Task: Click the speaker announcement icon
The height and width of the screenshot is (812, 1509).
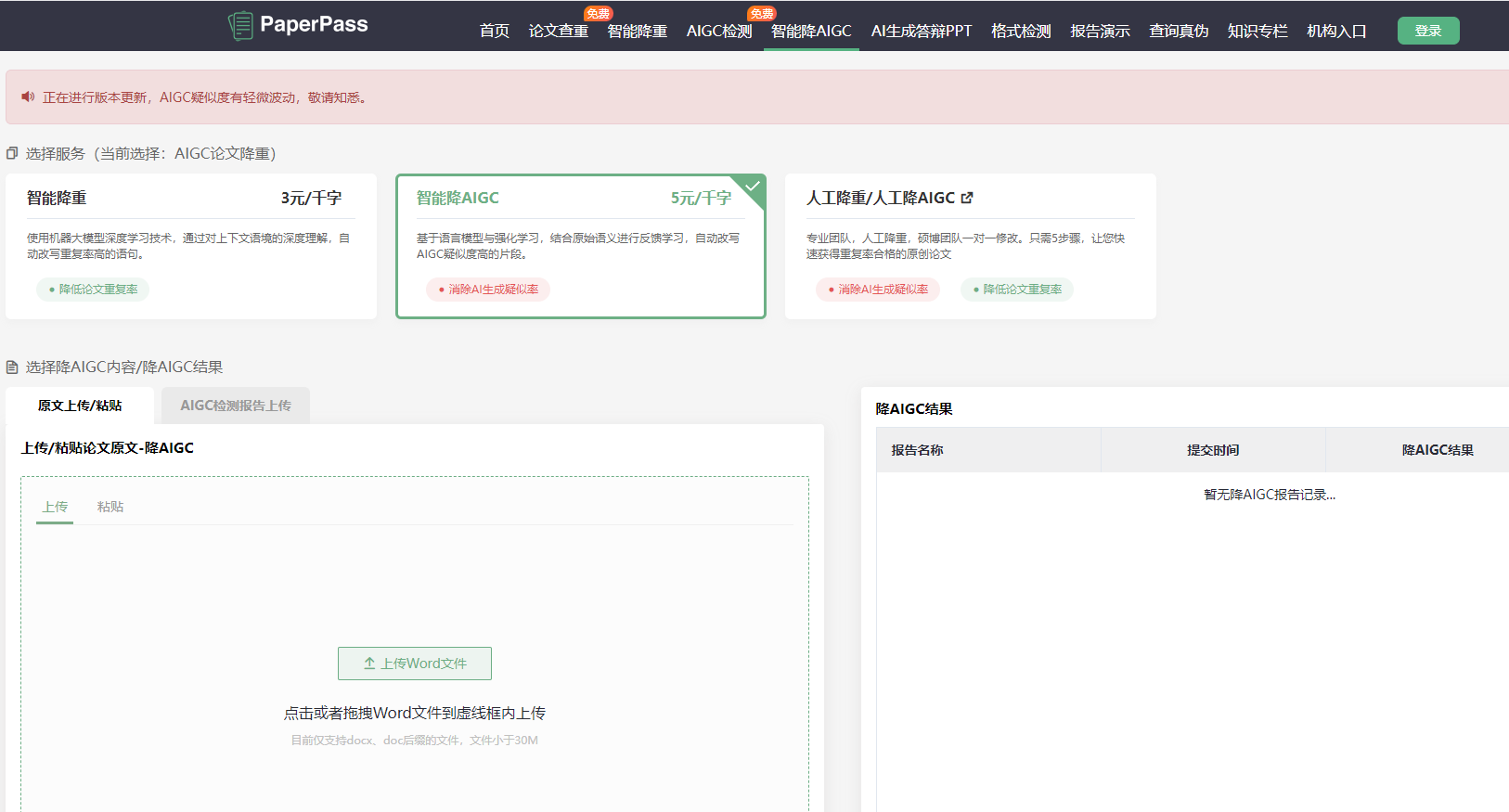Action: tap(28, 97)
